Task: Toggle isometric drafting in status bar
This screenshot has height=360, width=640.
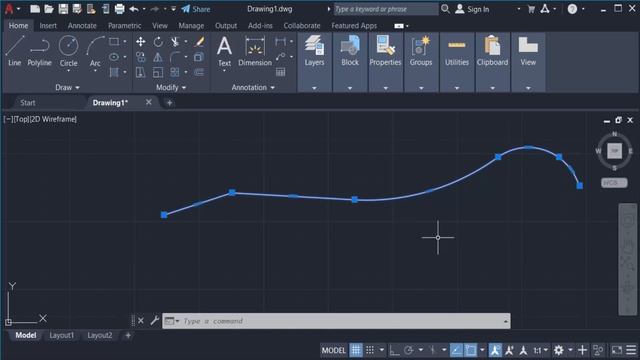Action: click(x=432, y=350)
